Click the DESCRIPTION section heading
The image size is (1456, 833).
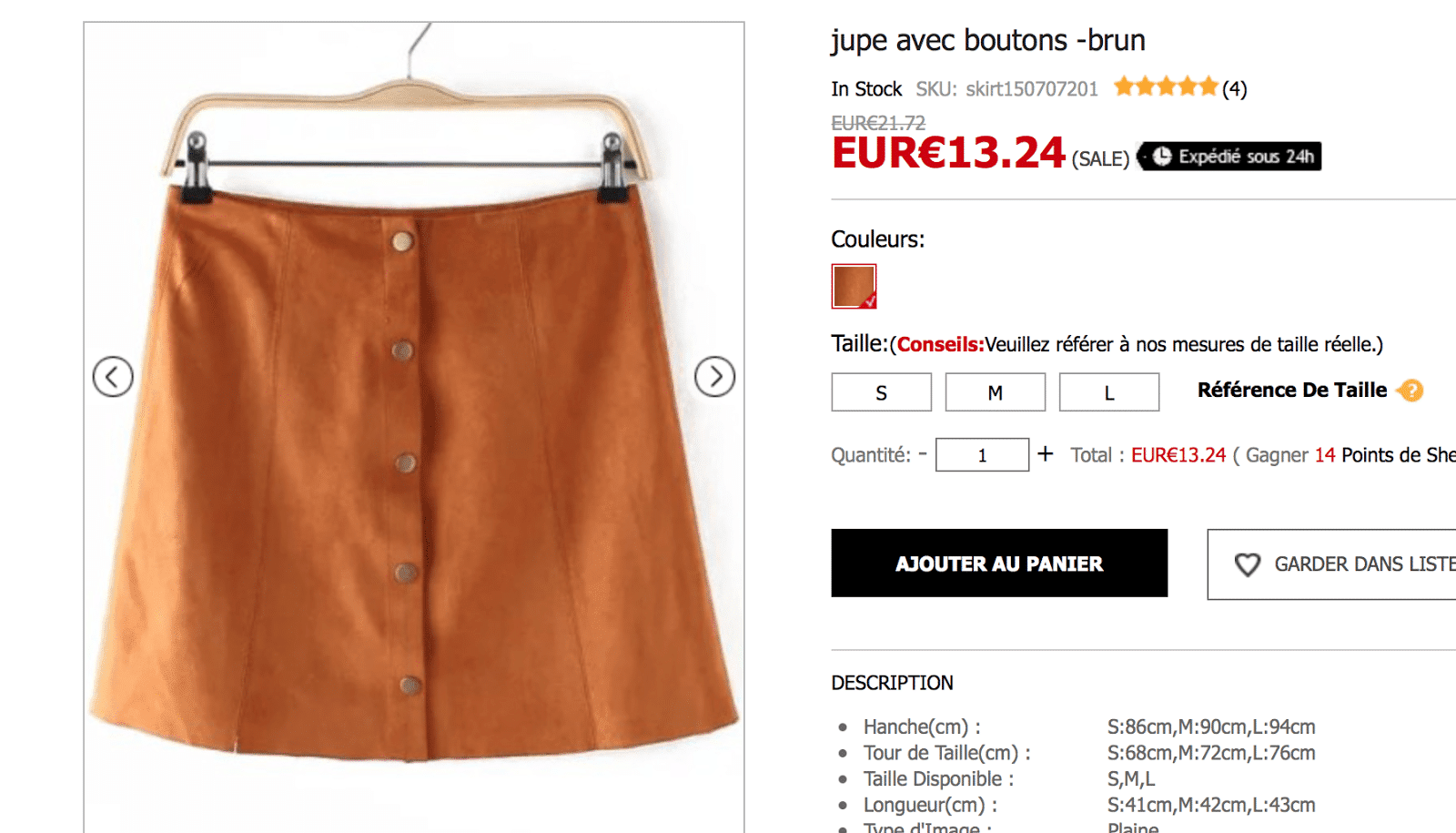tap(892, 683)
